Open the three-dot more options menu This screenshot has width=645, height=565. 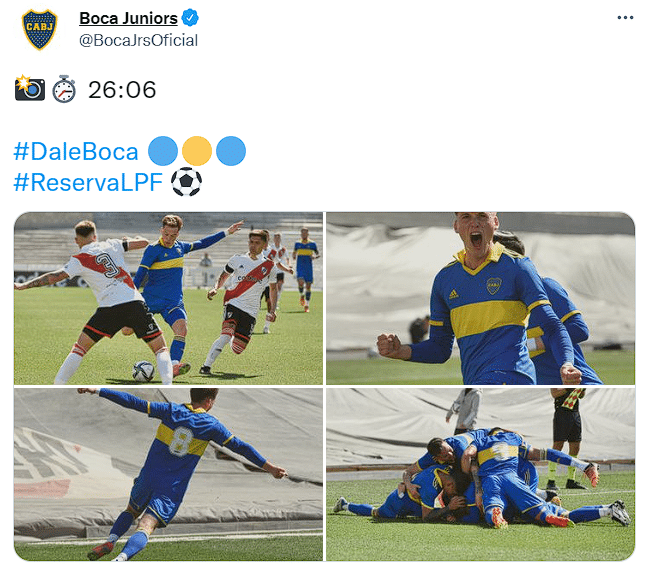[625, 18]
